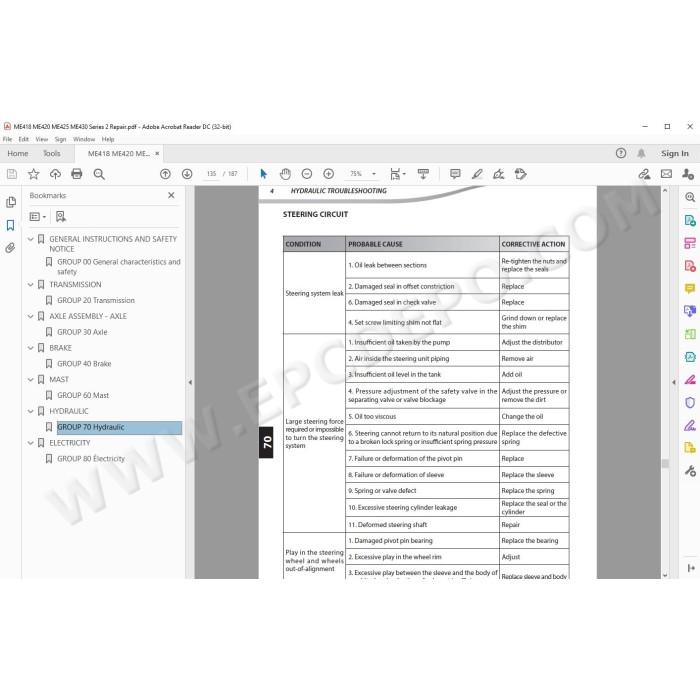
Task: Open zoom level dropdown arrow
Action: pos(374,174)
